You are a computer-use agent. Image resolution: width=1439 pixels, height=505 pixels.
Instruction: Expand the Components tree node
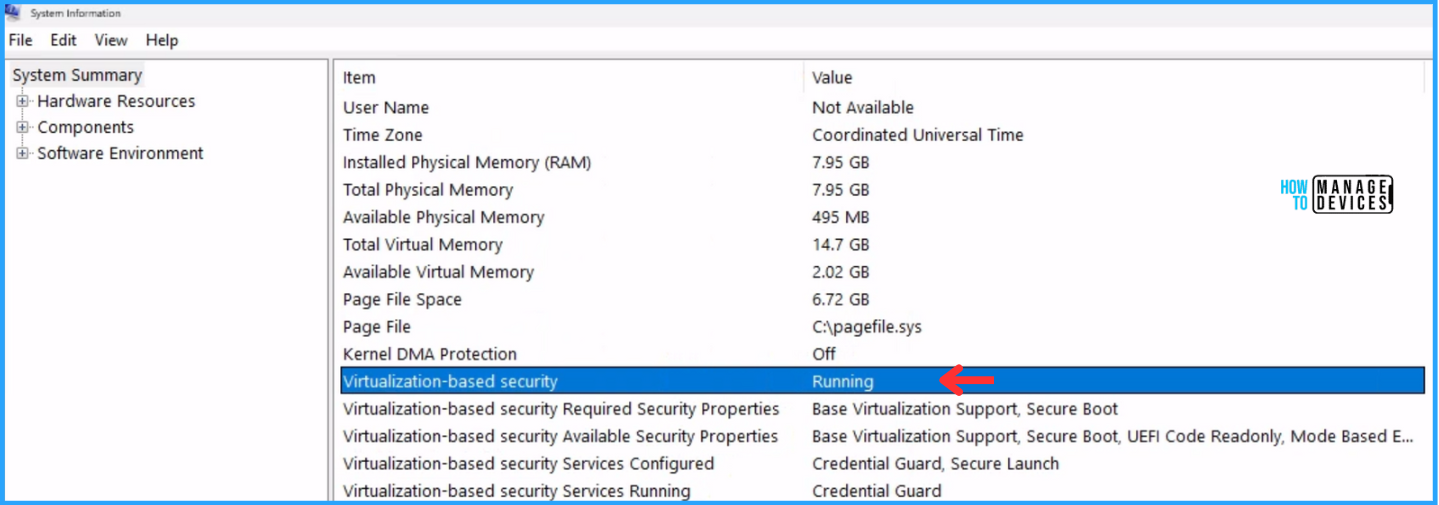pos(22,127)
